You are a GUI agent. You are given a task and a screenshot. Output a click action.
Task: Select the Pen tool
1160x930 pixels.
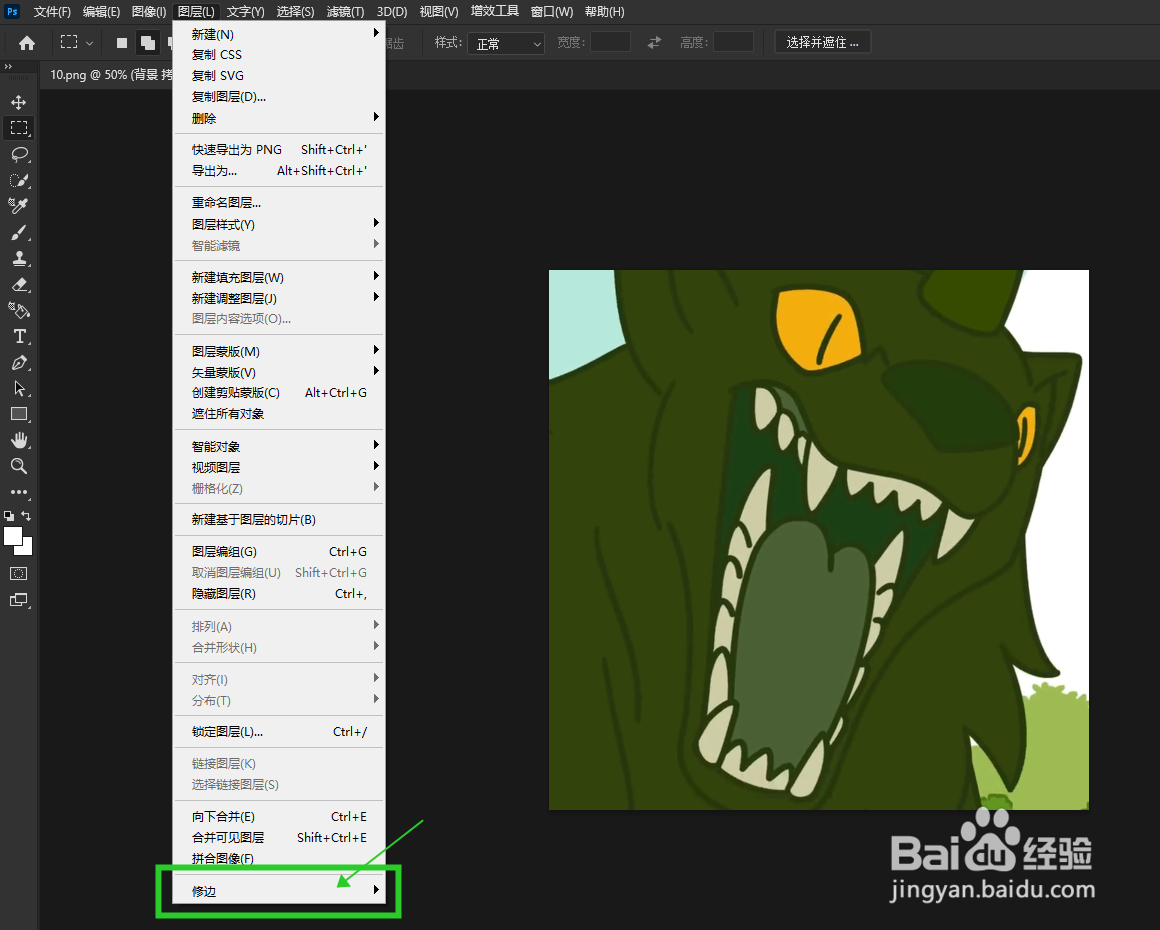pyautogui.click(x=18, y=363)
